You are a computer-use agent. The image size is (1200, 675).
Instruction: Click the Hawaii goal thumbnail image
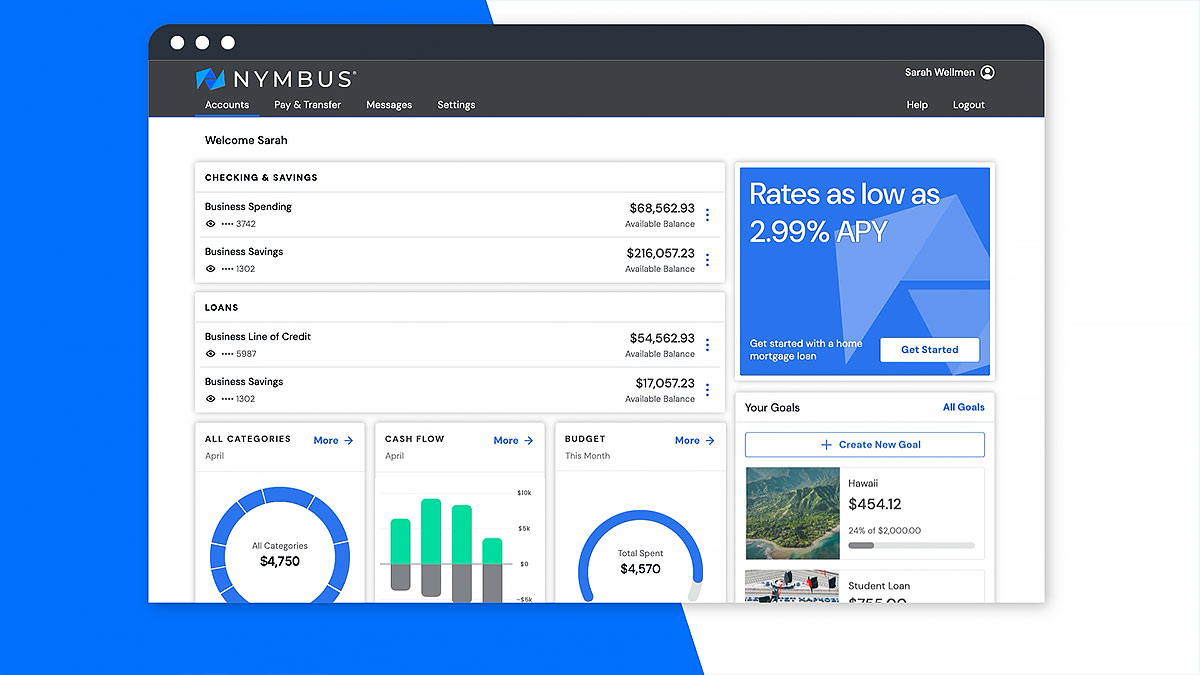791,513
